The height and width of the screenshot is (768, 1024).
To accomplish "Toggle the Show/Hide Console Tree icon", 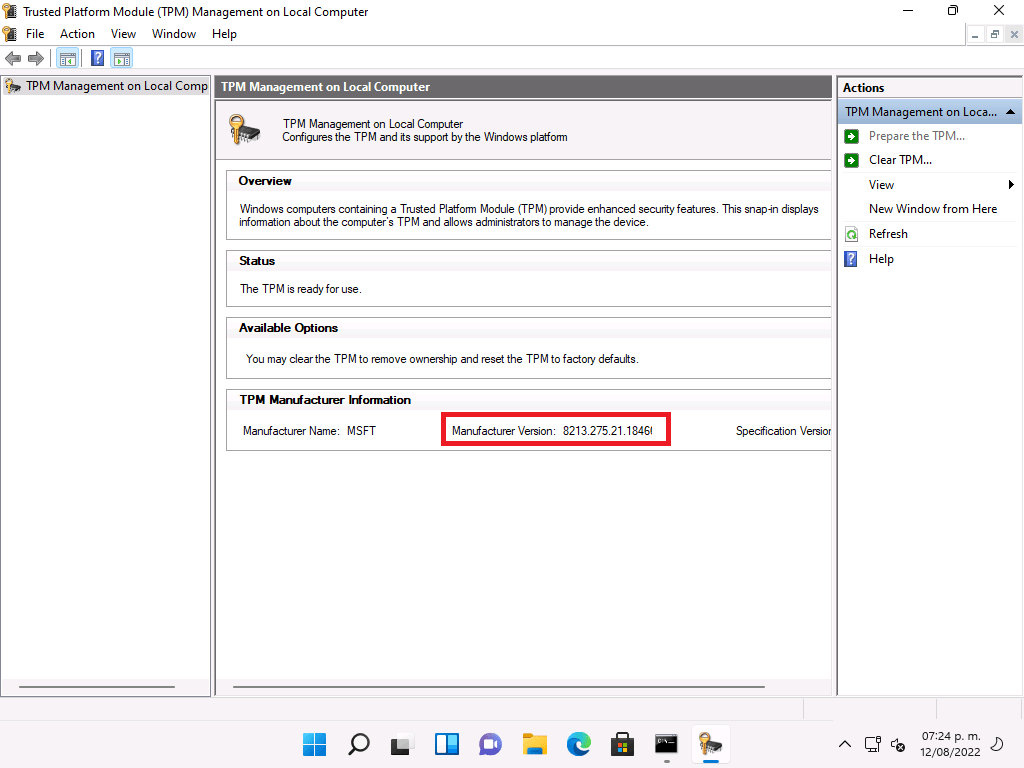I will click(x=68, y=59).
